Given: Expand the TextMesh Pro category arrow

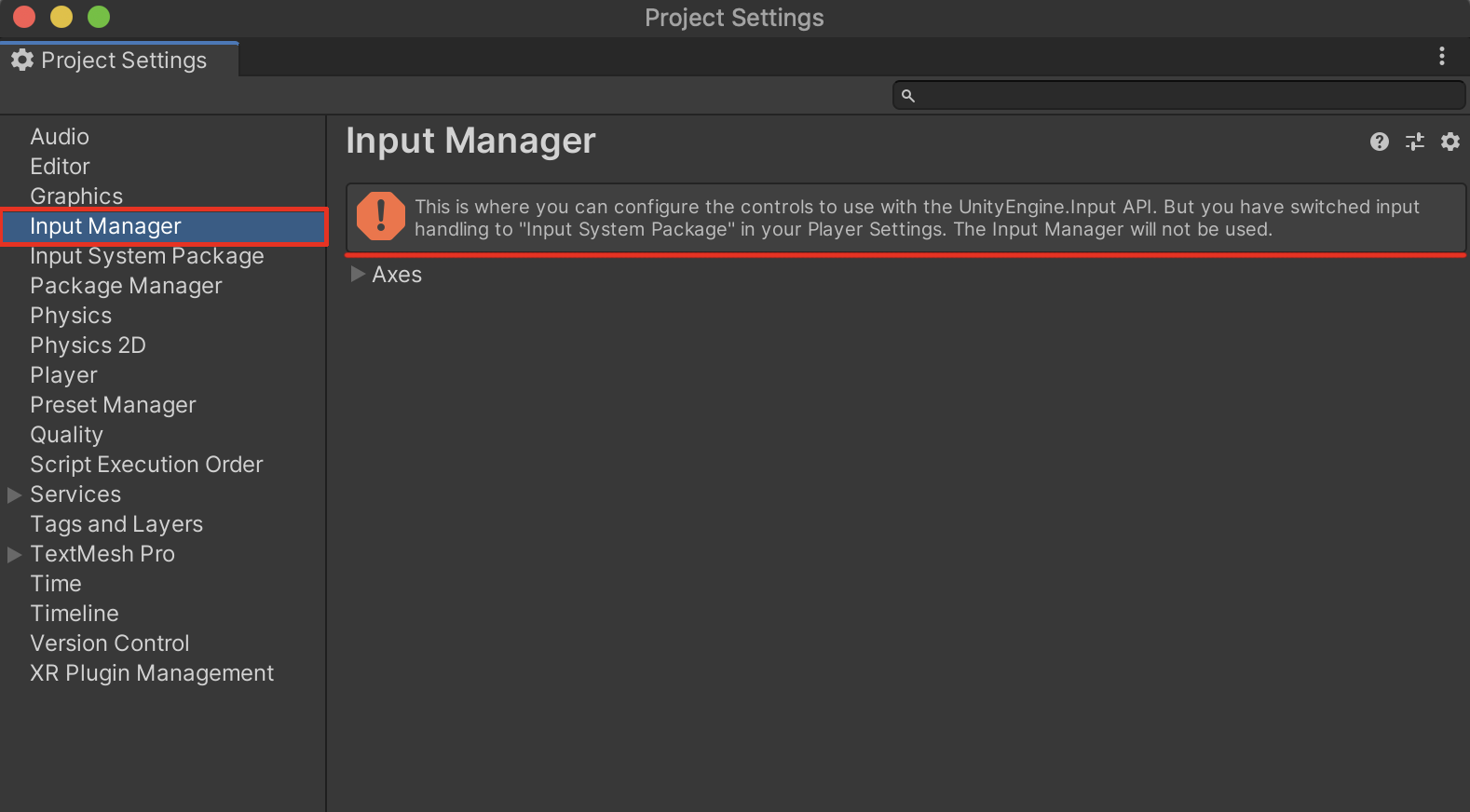Looking at the screenshot, I should [x=15, y=555].
